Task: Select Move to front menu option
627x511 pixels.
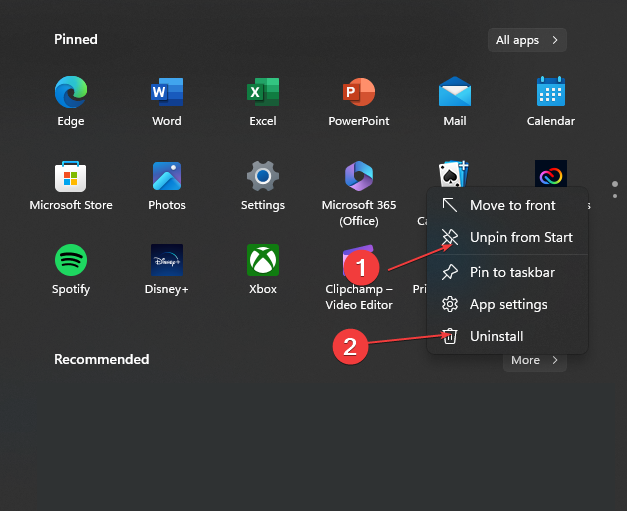Action: tap(512, 205)
